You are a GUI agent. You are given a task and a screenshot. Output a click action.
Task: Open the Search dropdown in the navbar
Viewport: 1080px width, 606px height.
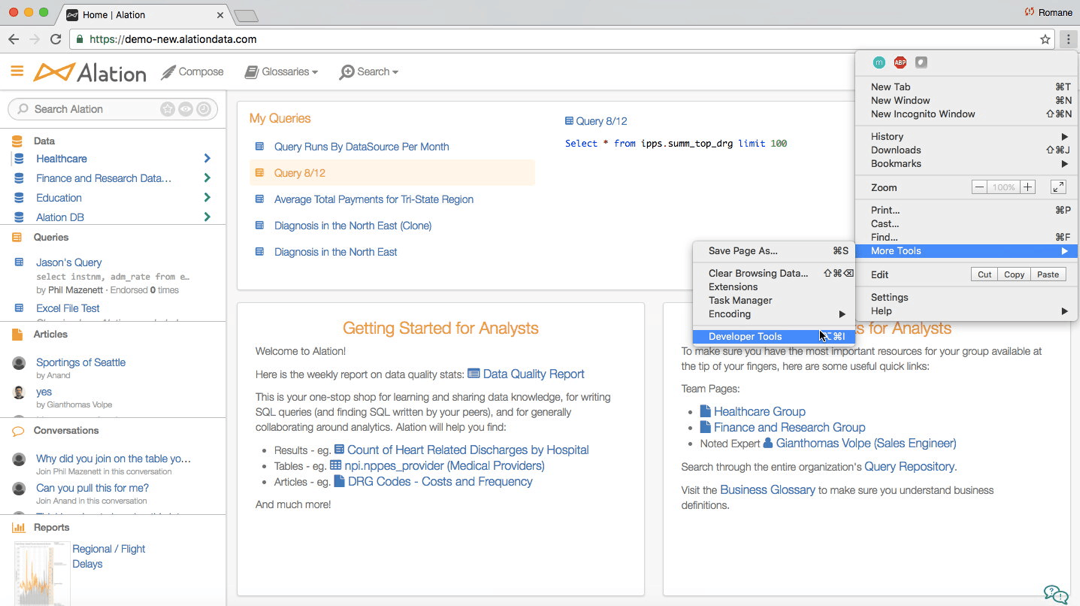click(369, 72)
